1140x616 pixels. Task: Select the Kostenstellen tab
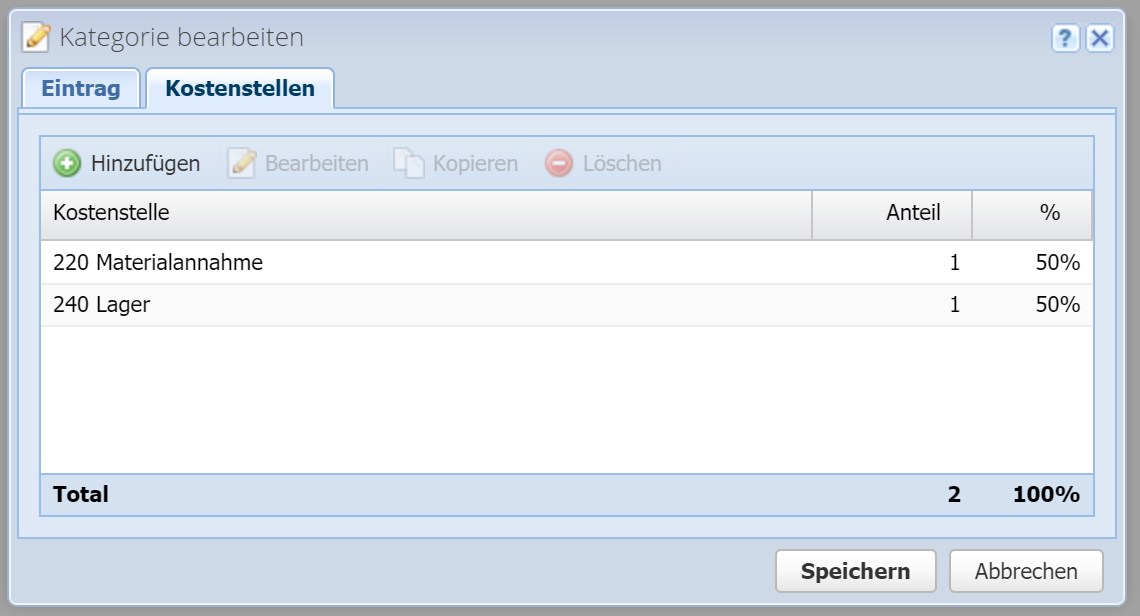(240, 88)
